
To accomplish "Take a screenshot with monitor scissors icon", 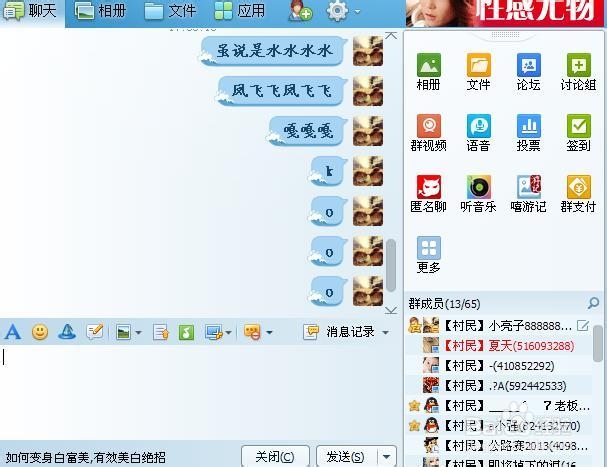I will (214, 332).
